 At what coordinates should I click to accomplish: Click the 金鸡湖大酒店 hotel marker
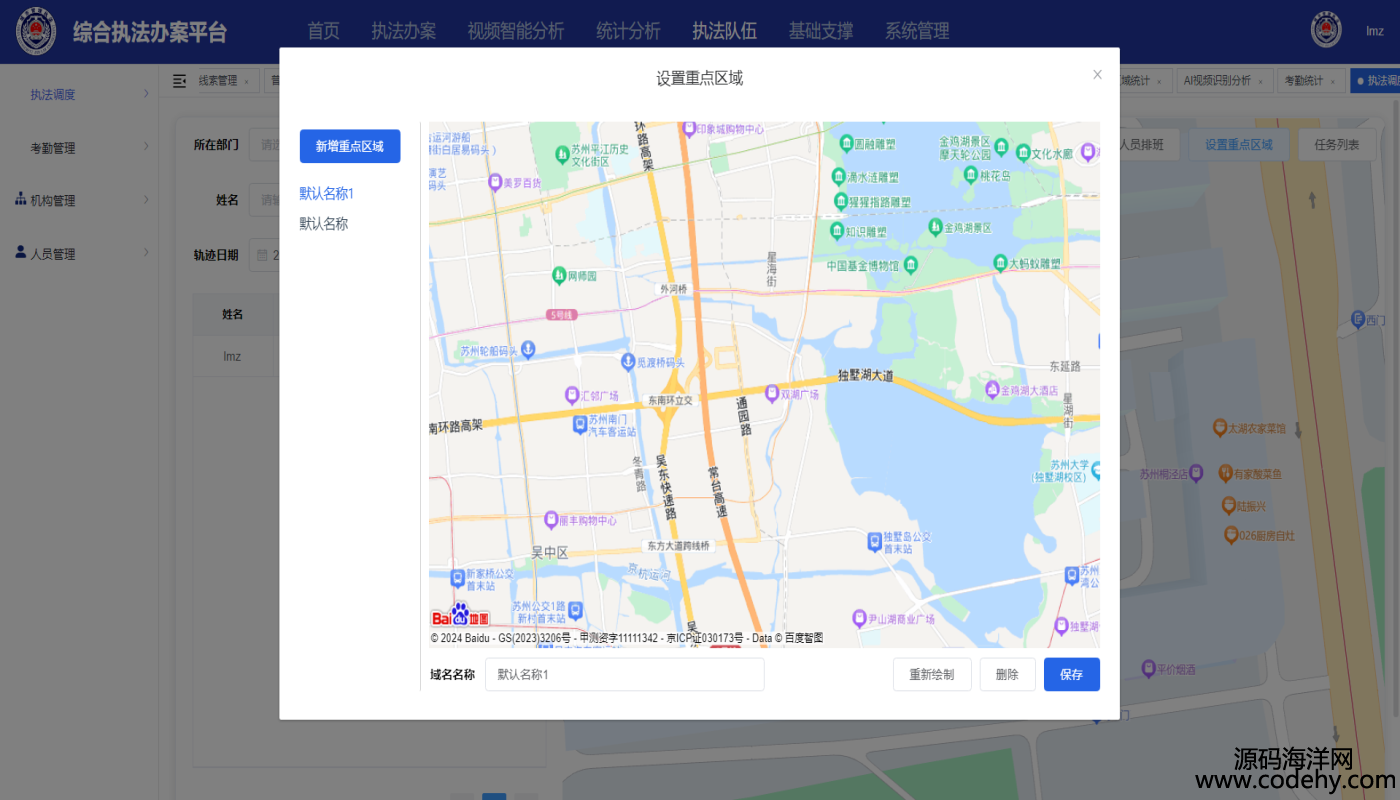[x=992, y=389]
